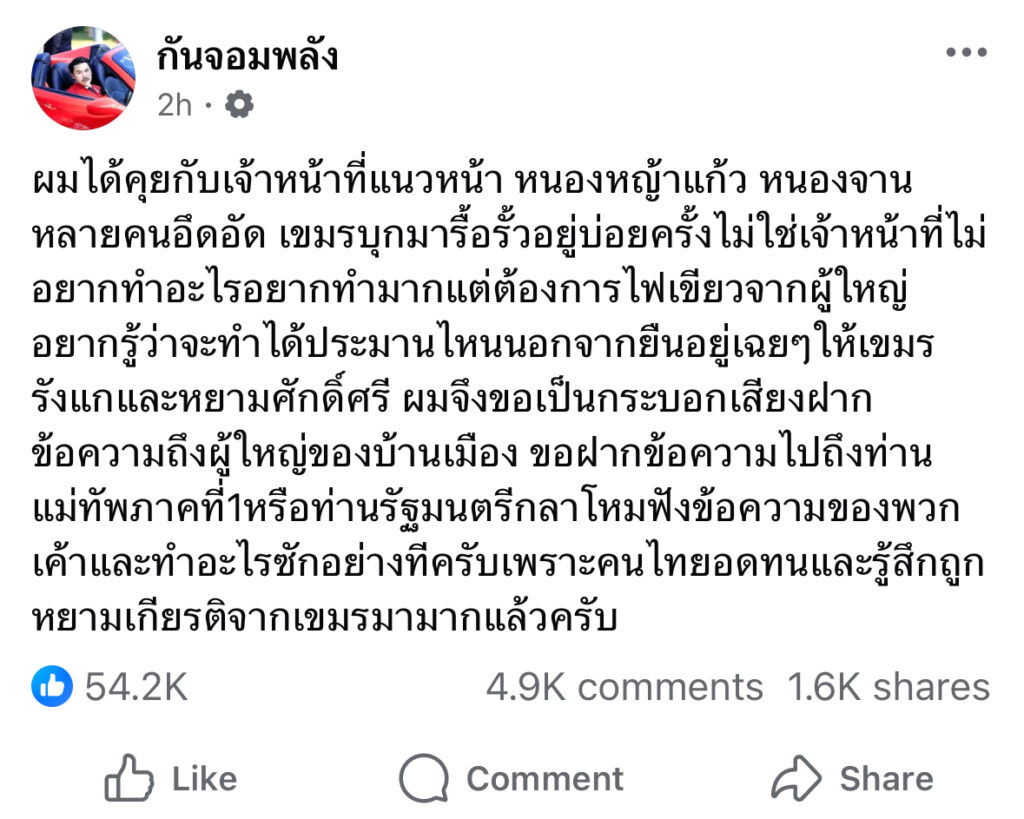
Task: Click the blue thumbs-up reaction icon
Action: [52, 686]
